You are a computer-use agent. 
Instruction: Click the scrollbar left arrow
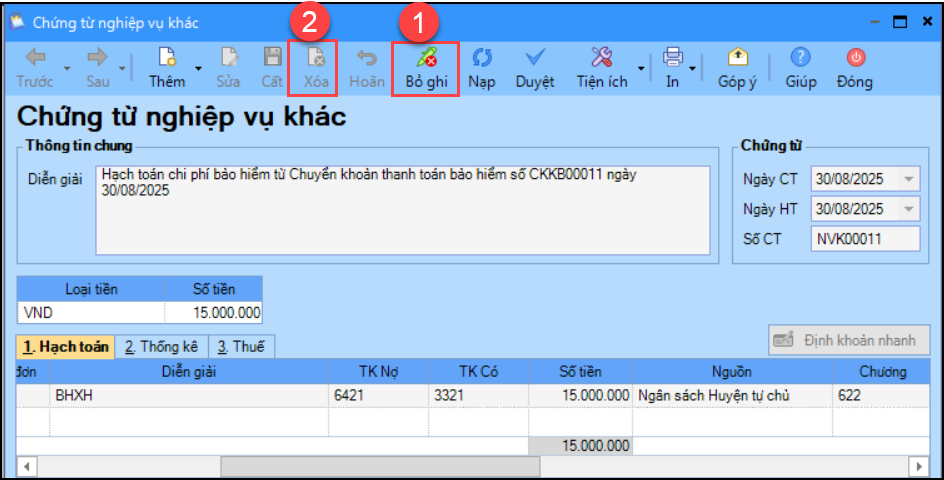click(x=26, y=466)
